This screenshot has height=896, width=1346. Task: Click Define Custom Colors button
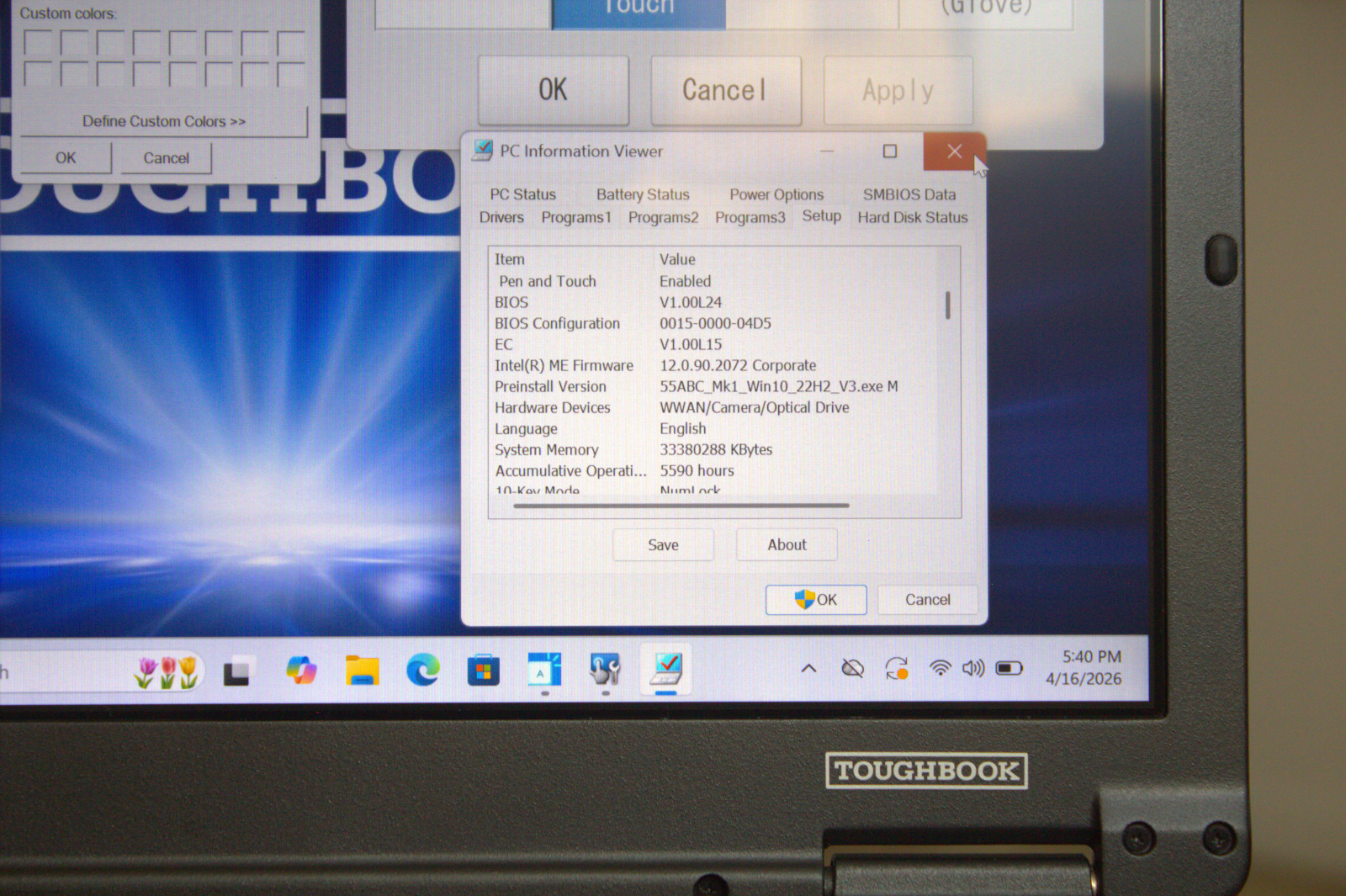pos(164,121)
